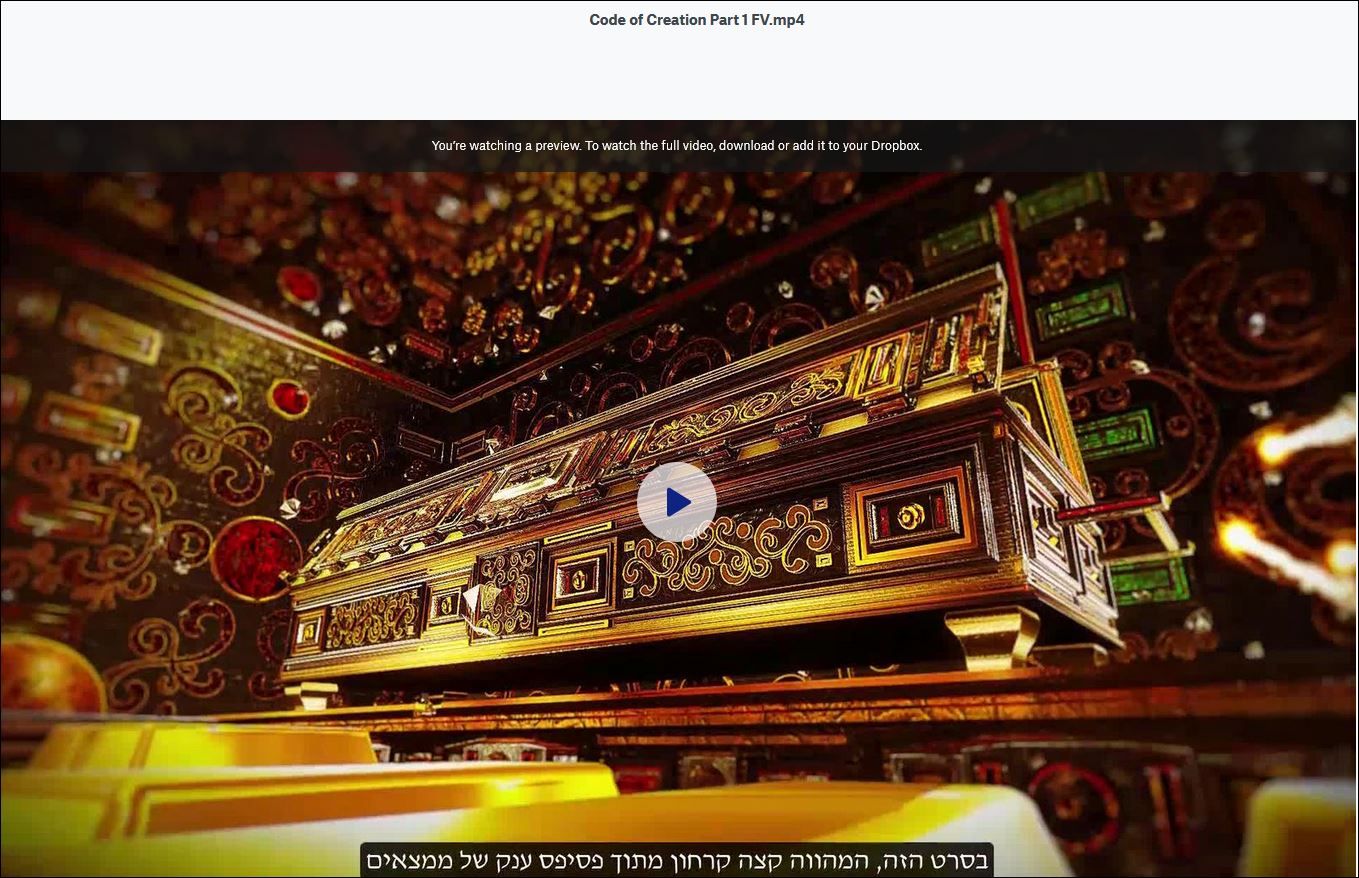Click the large red round gem on the left wall
1359x878 pixels.
pos(255,558)
